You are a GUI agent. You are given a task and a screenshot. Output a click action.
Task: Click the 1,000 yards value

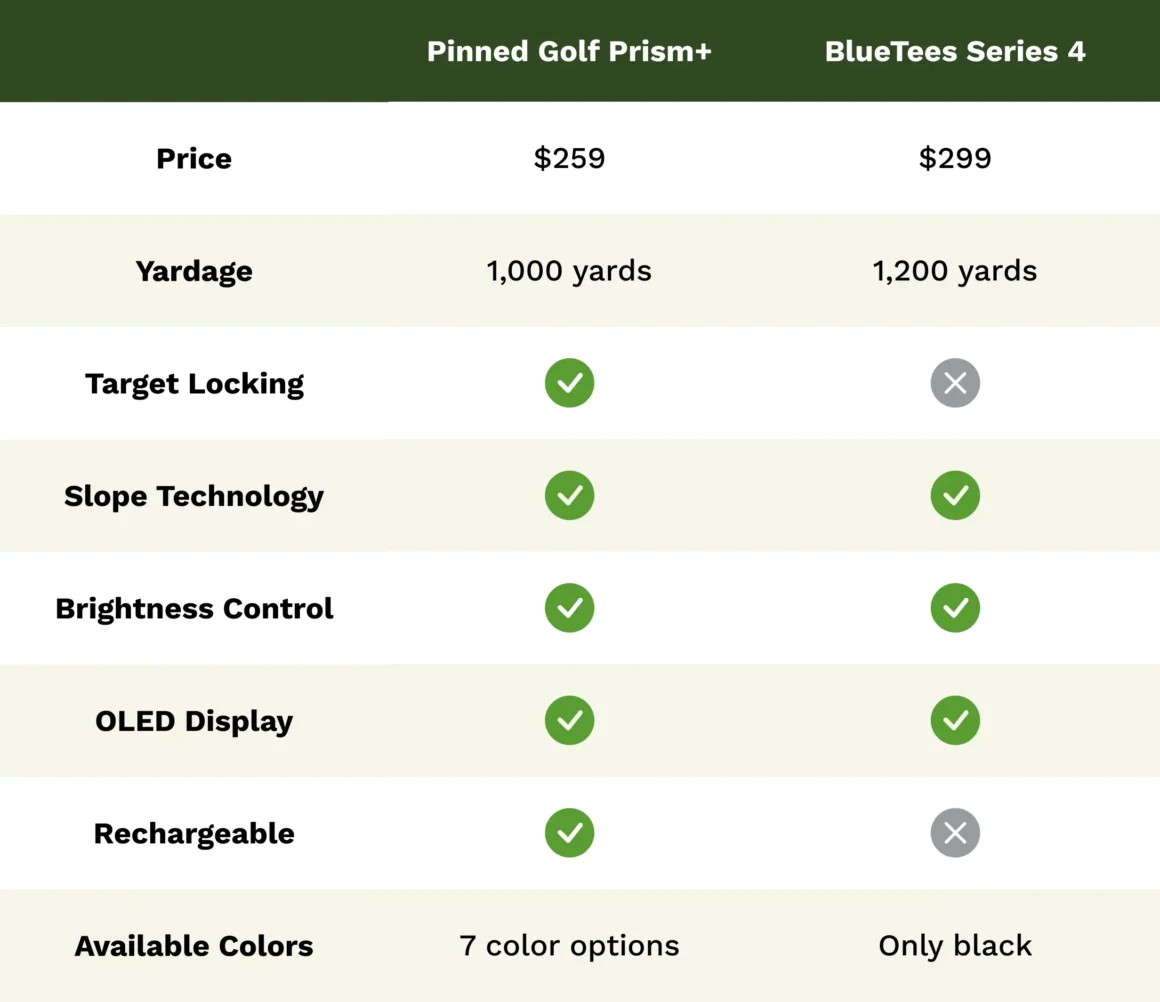coord(569,271)
